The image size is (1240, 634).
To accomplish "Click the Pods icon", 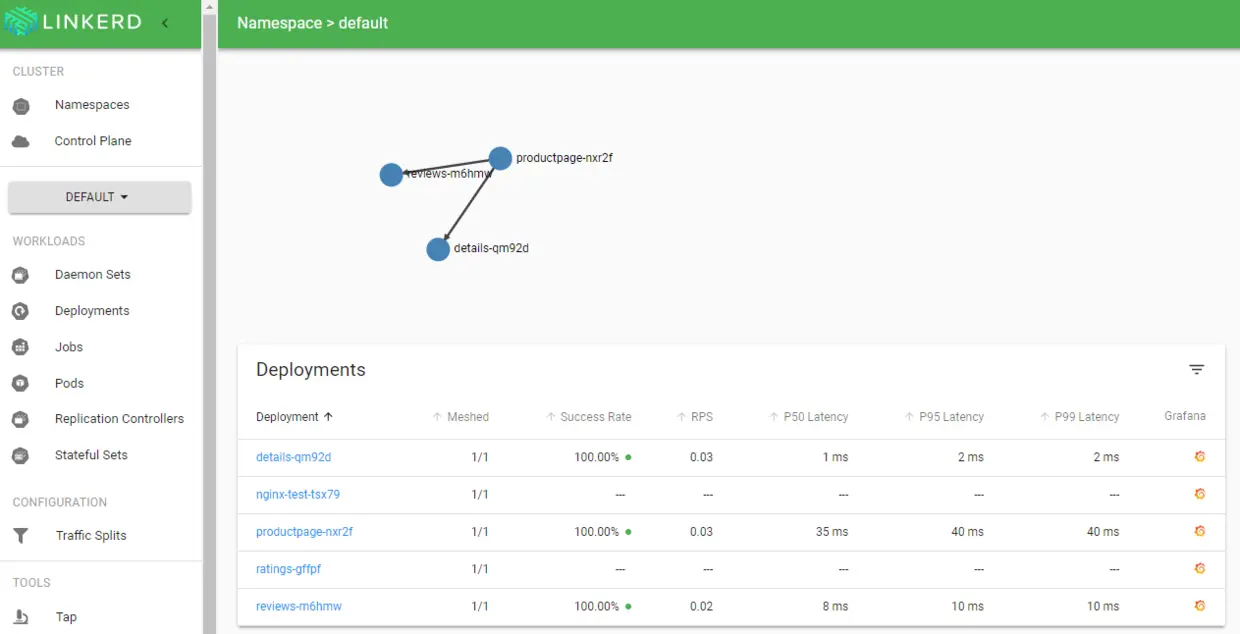I will click(20, 383).
